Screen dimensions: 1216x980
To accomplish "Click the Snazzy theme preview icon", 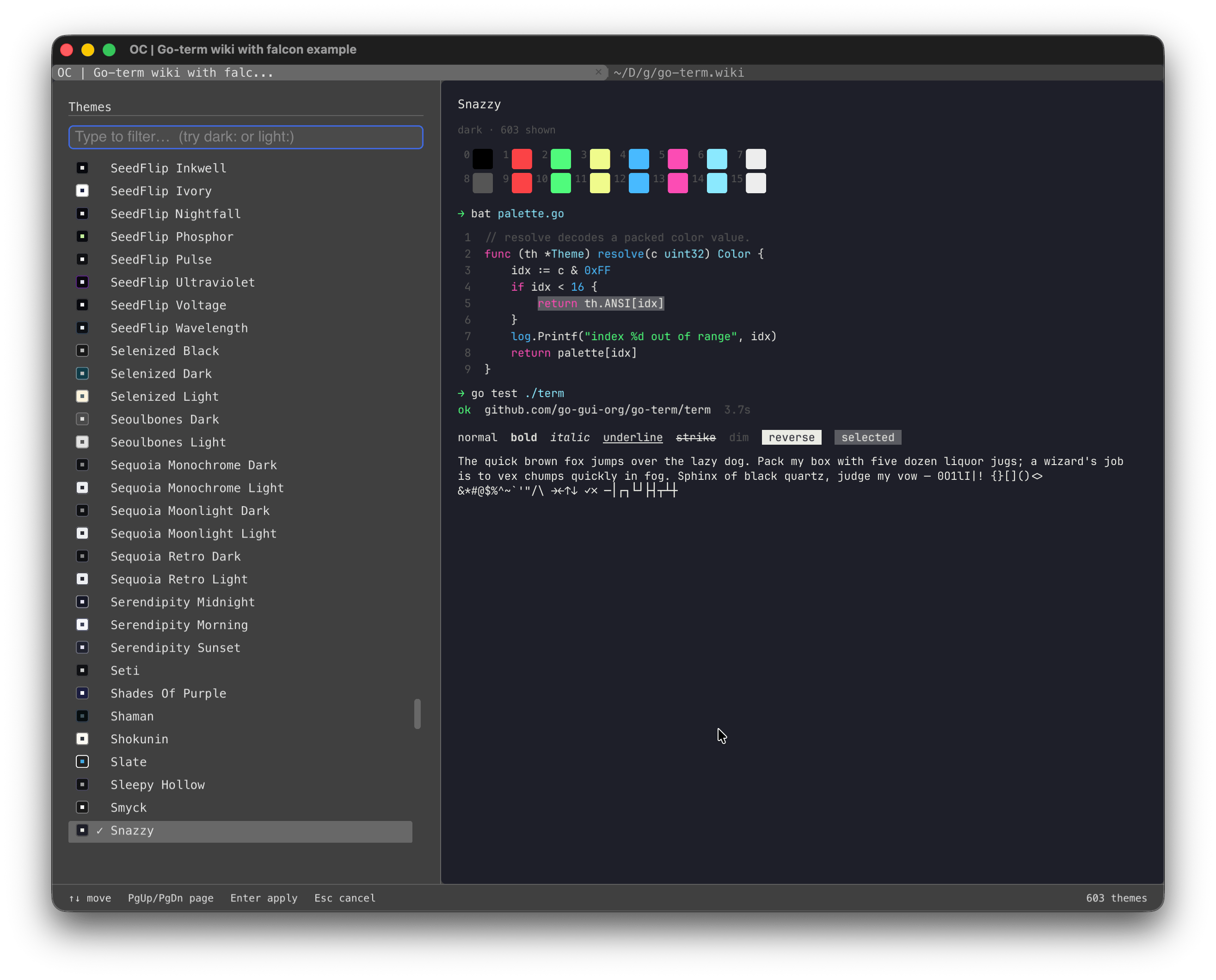I will click(82, 830).
